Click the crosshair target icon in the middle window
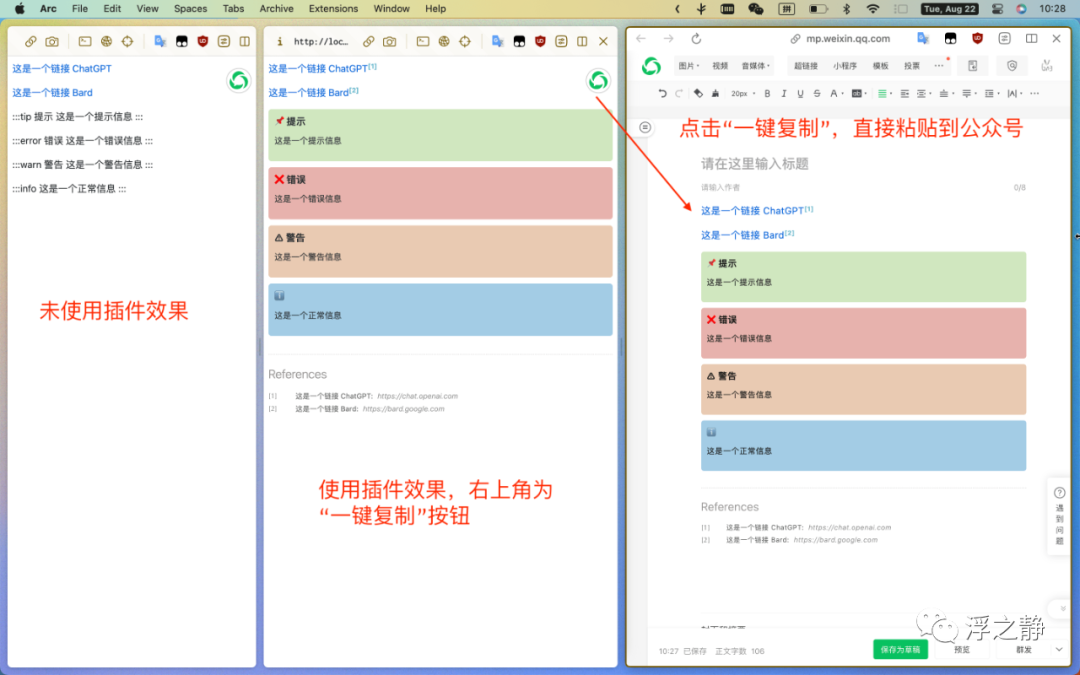Image resolution: width=1080 pixels, height=675 pixels. pos(465,41)
